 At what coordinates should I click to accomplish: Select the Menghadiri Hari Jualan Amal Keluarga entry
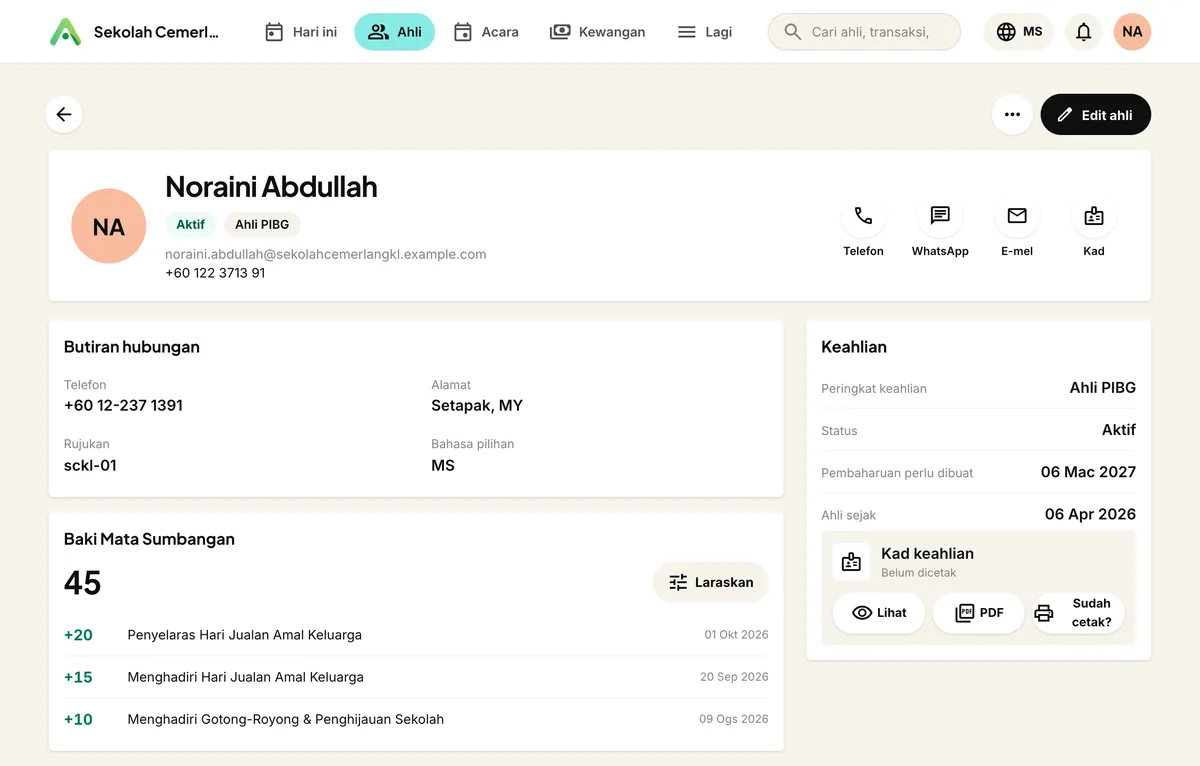416,677
